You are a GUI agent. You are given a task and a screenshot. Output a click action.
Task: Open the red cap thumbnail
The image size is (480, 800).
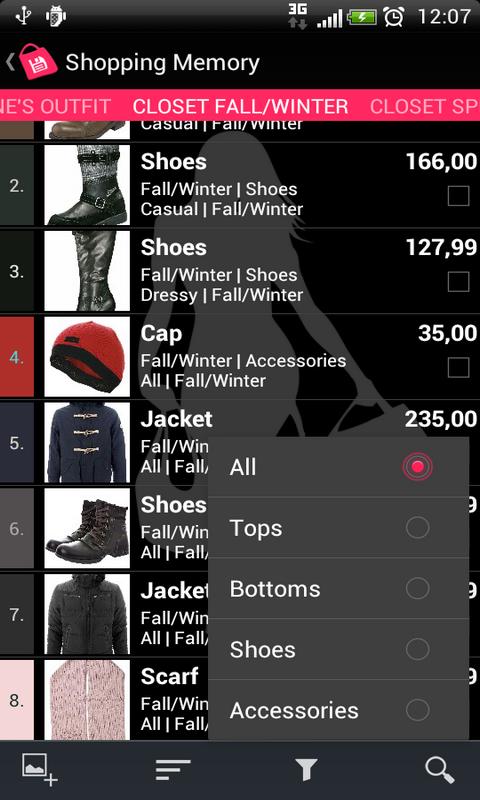pyautogui.click(x=87, y=357)
